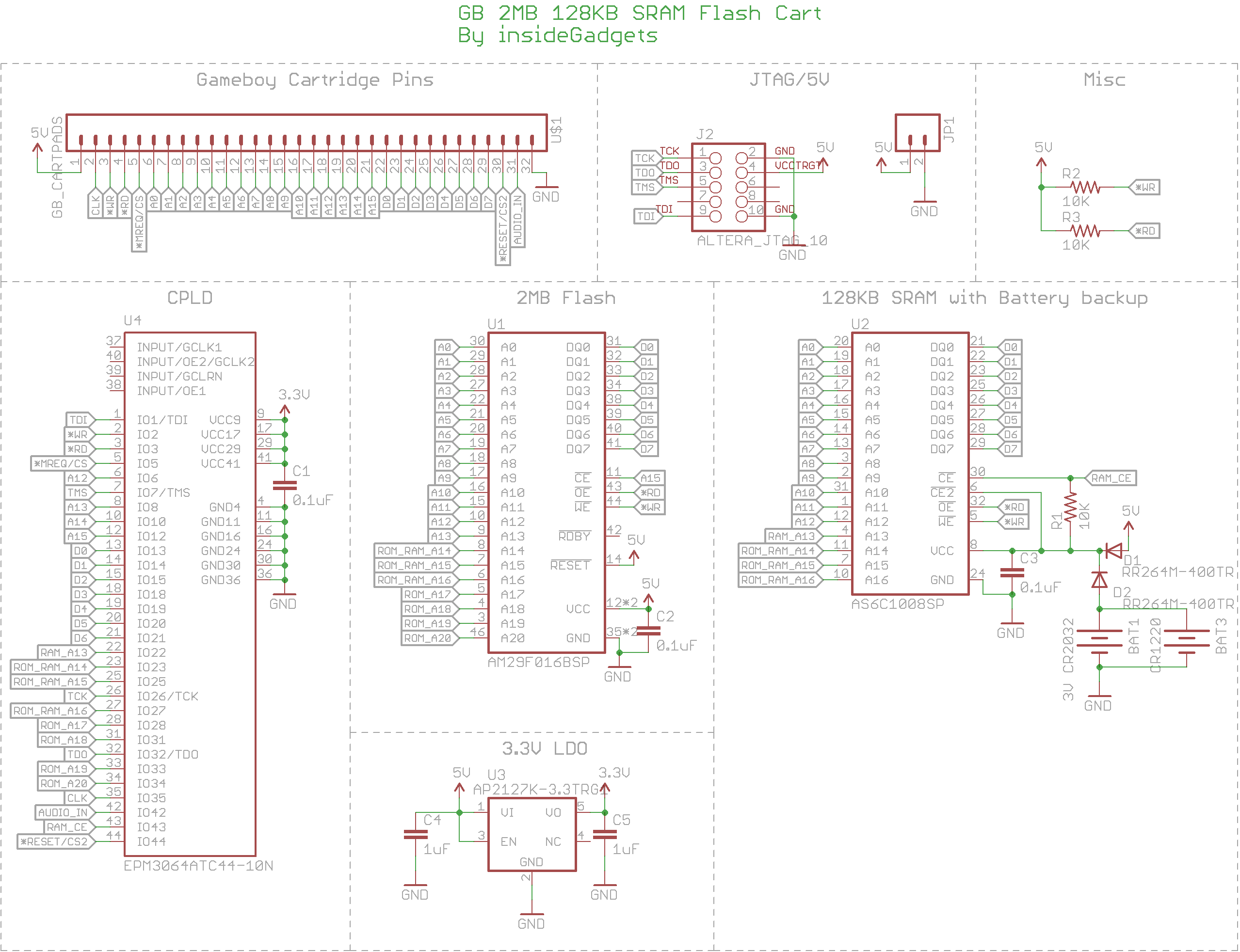Click the JP1 jumper header symbol
The width and height of the screenshot is (1240, 952).
(917, 133)
